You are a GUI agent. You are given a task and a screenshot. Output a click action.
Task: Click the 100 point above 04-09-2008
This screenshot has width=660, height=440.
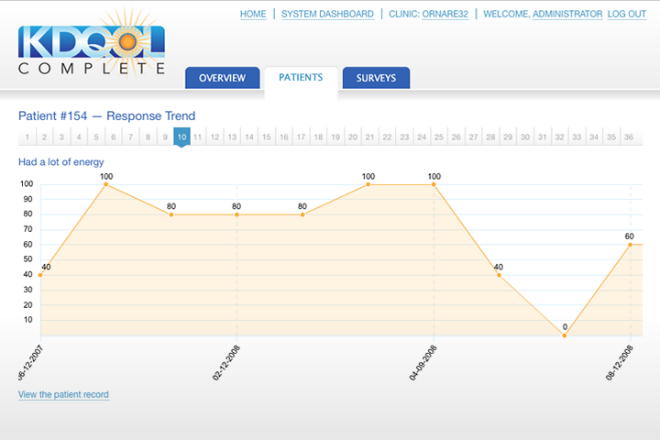[x=434, y=184]
